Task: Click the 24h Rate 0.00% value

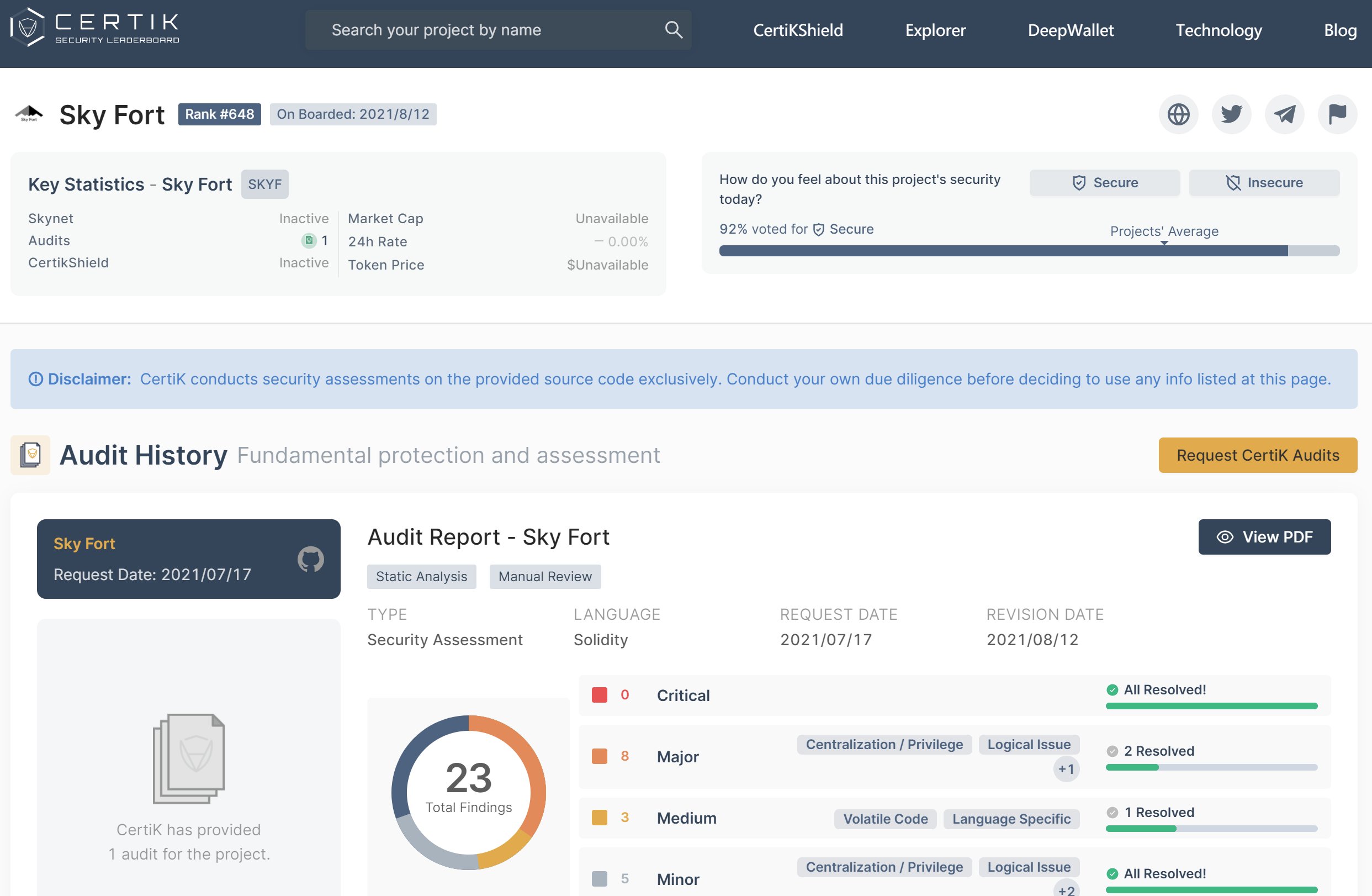Action: coord(622,242)
